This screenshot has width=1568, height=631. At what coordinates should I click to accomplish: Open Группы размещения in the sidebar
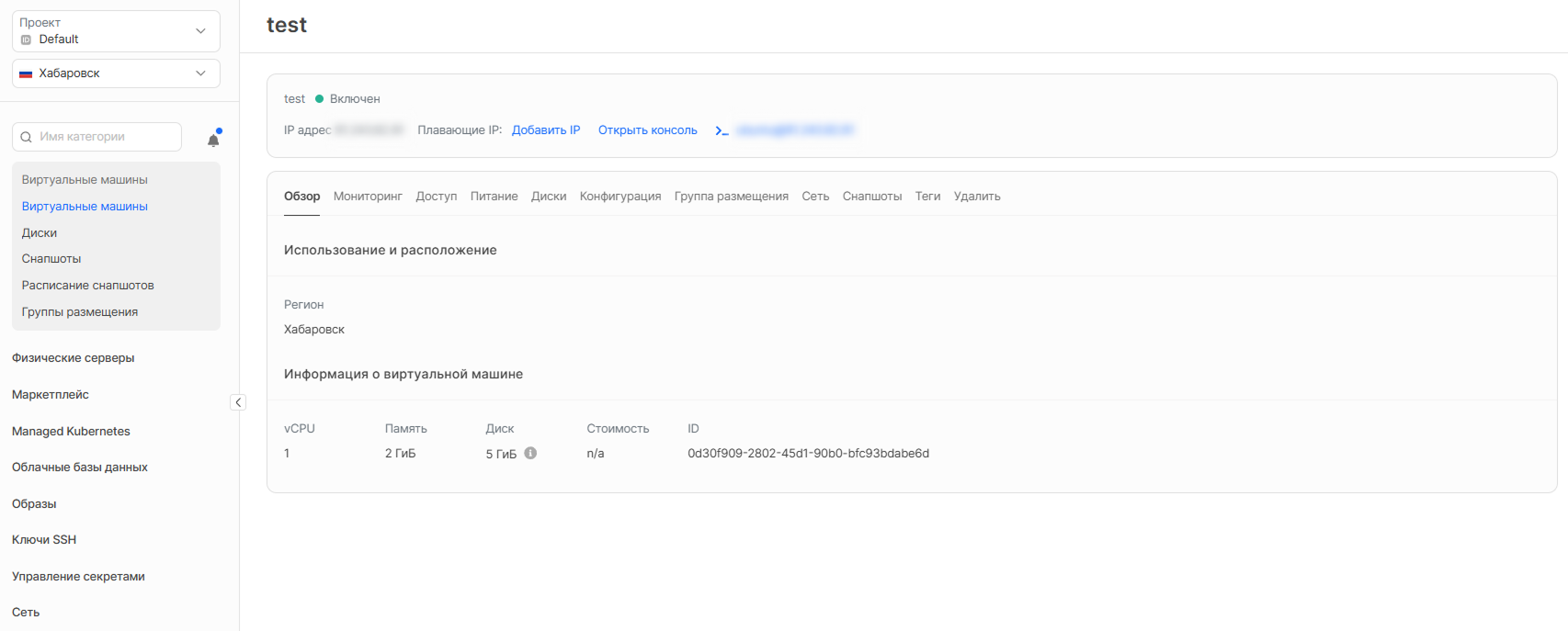[80, 312]
